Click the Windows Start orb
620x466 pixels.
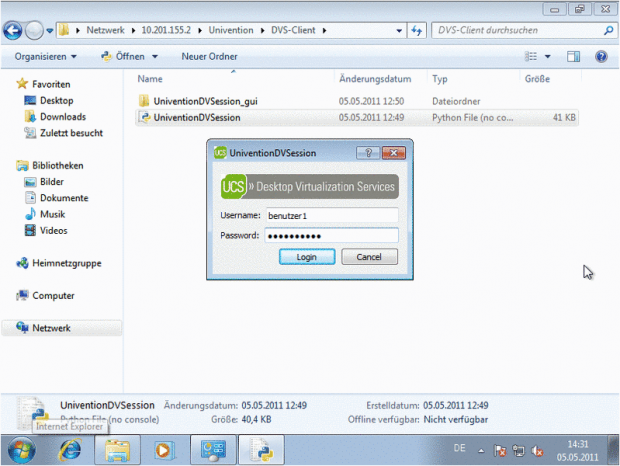click(21, 450)
